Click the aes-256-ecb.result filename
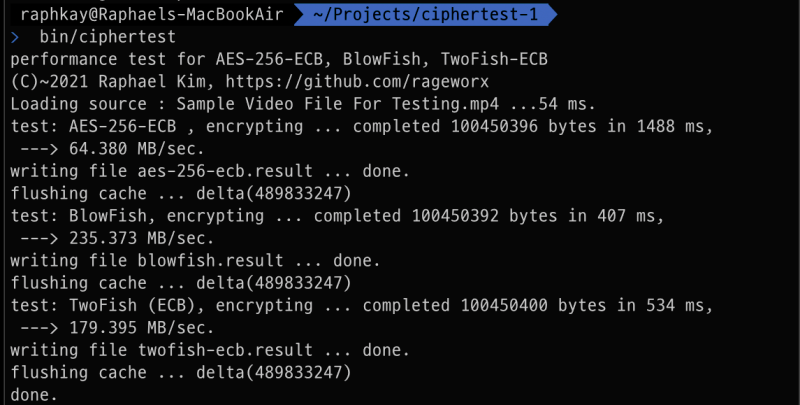This screenshot has width=800, height=405. pos(225,171)
